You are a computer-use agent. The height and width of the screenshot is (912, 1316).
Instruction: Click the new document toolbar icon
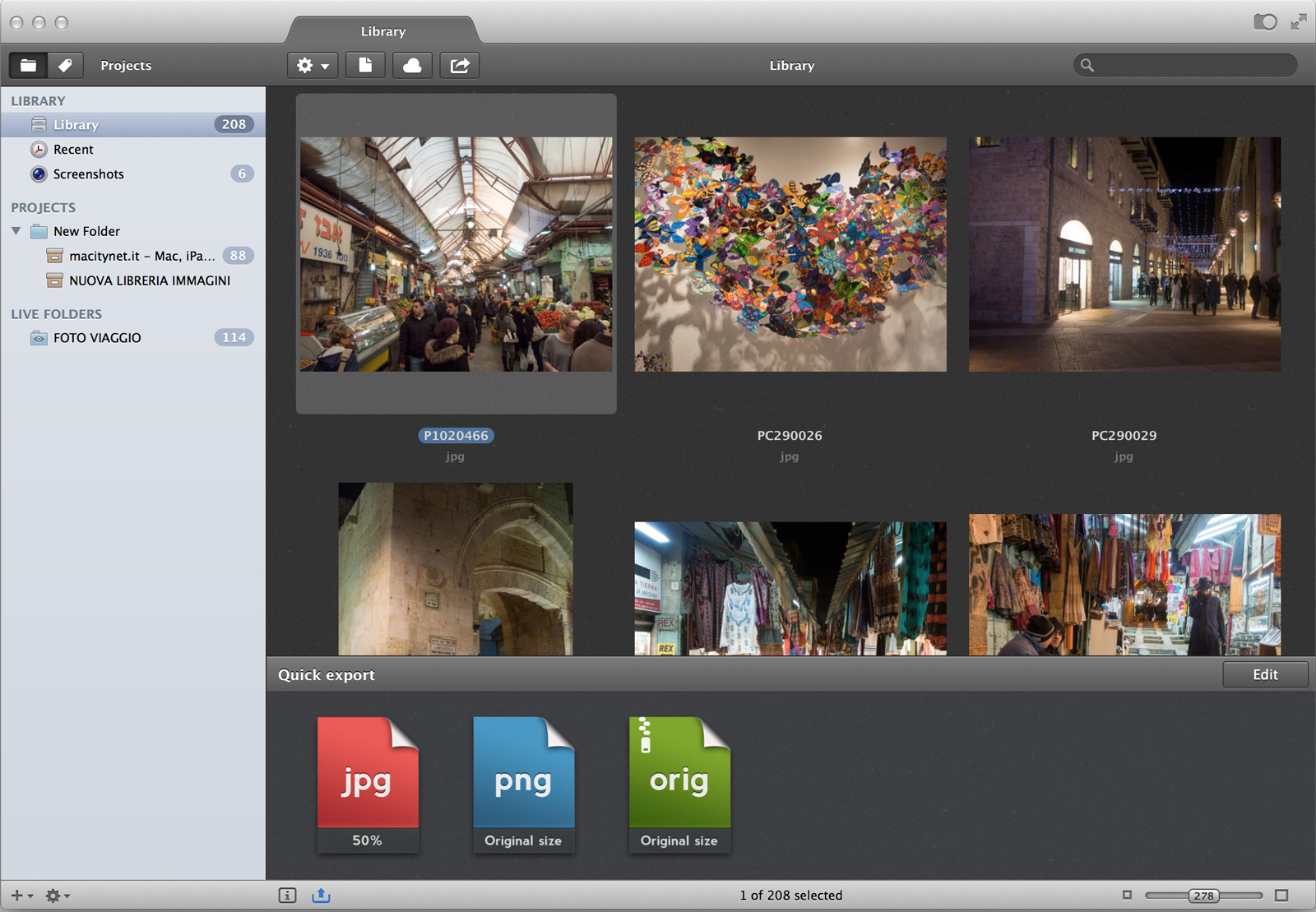365,65
